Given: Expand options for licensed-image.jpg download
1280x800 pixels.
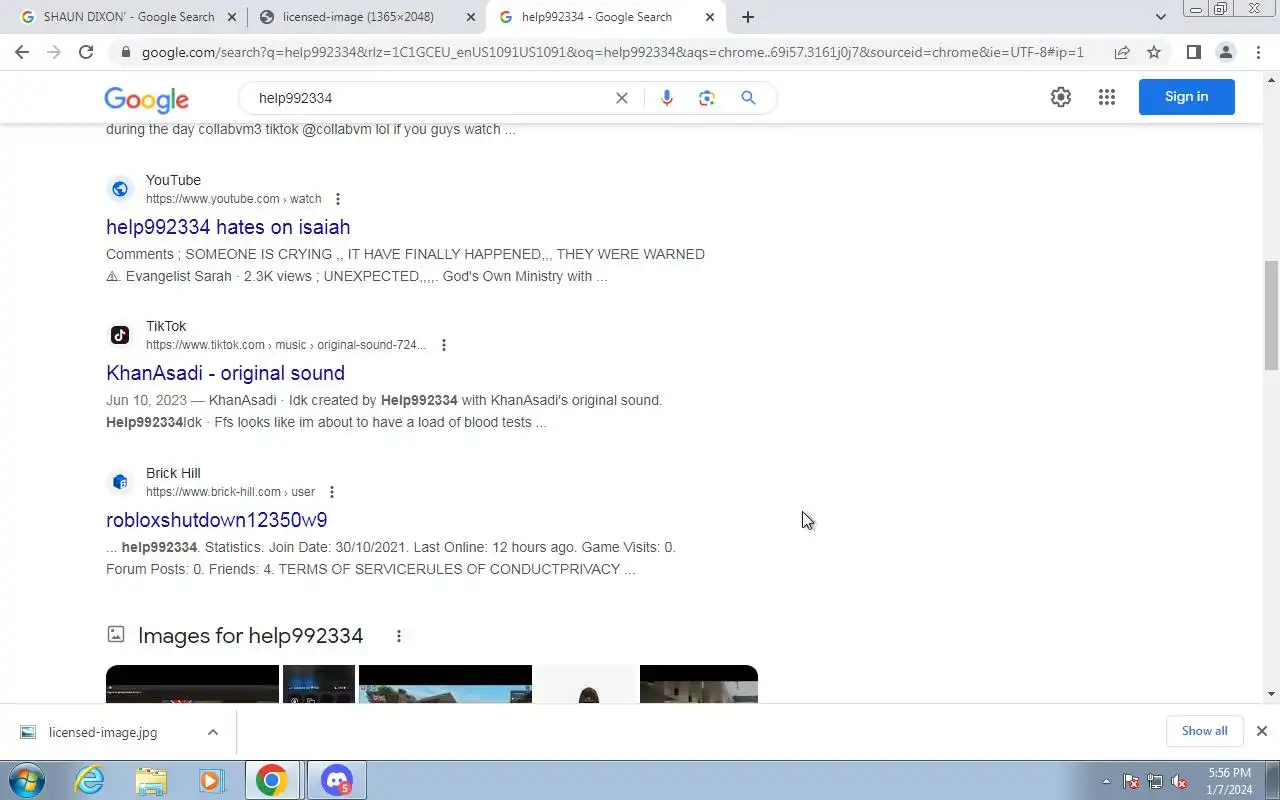Looking at the screenshot, I should coord(213,732).
